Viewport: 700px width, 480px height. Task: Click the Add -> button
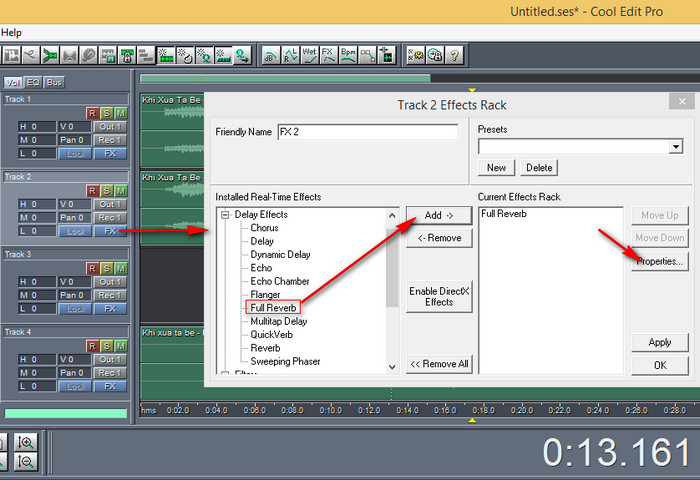(x=439, y=216)
